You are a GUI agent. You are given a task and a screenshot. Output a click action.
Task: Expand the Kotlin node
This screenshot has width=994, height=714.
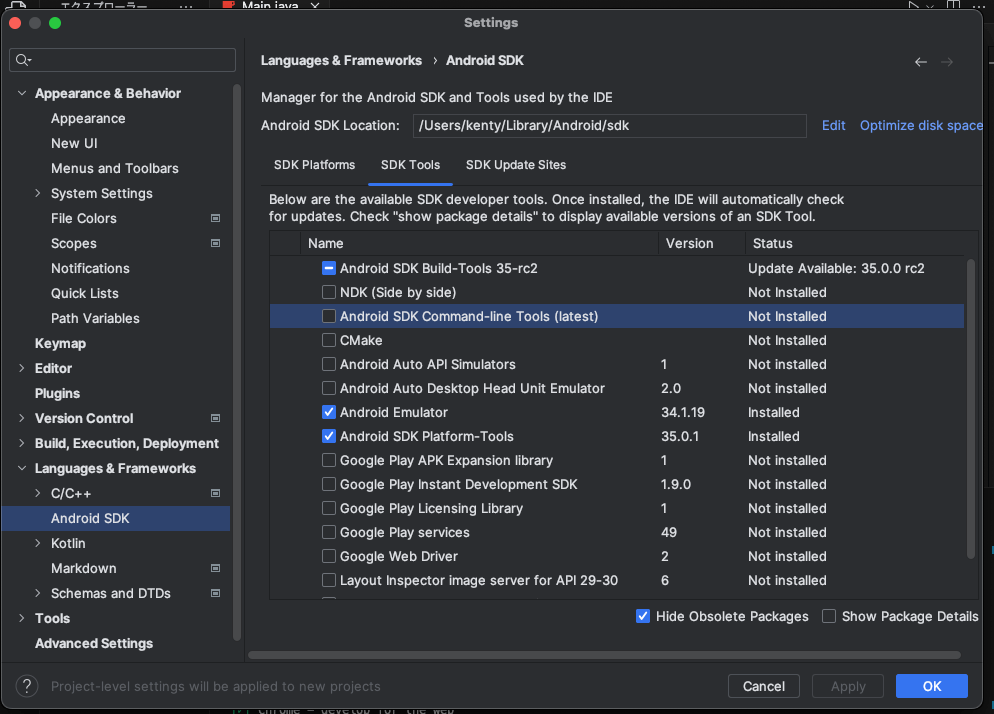tap(37, 543)
